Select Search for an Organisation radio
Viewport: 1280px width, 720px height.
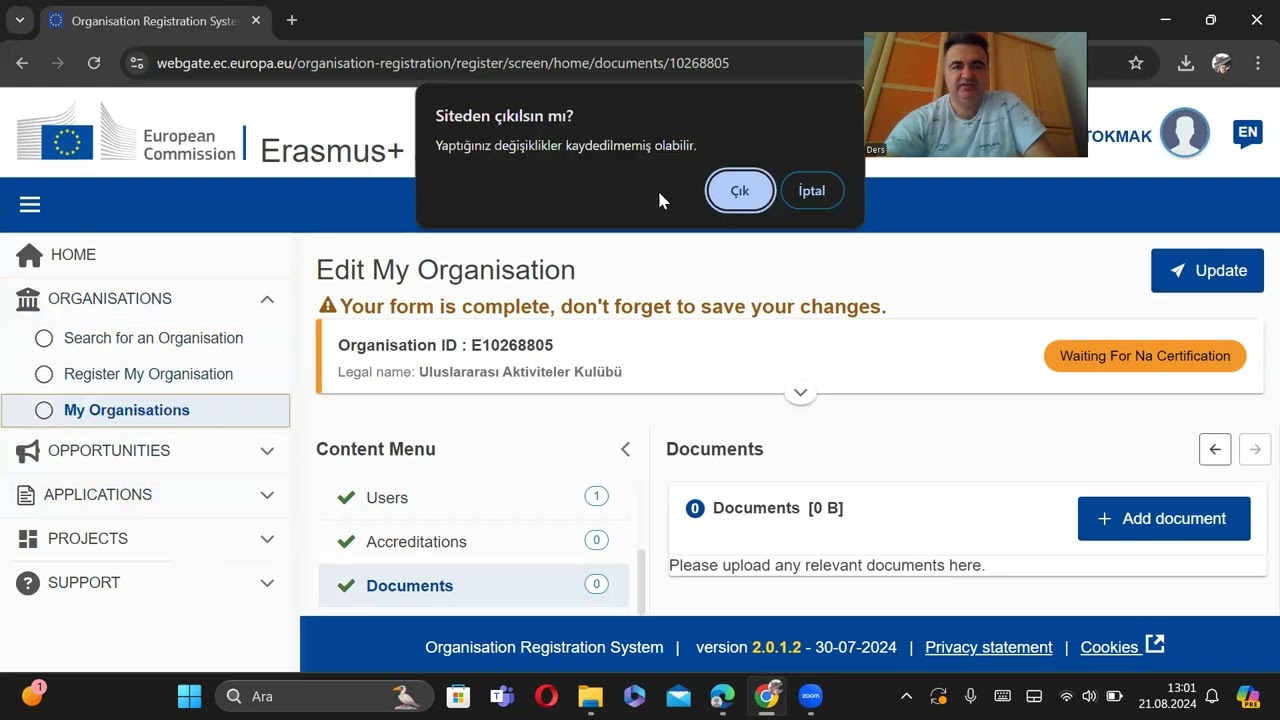[44, 338]
